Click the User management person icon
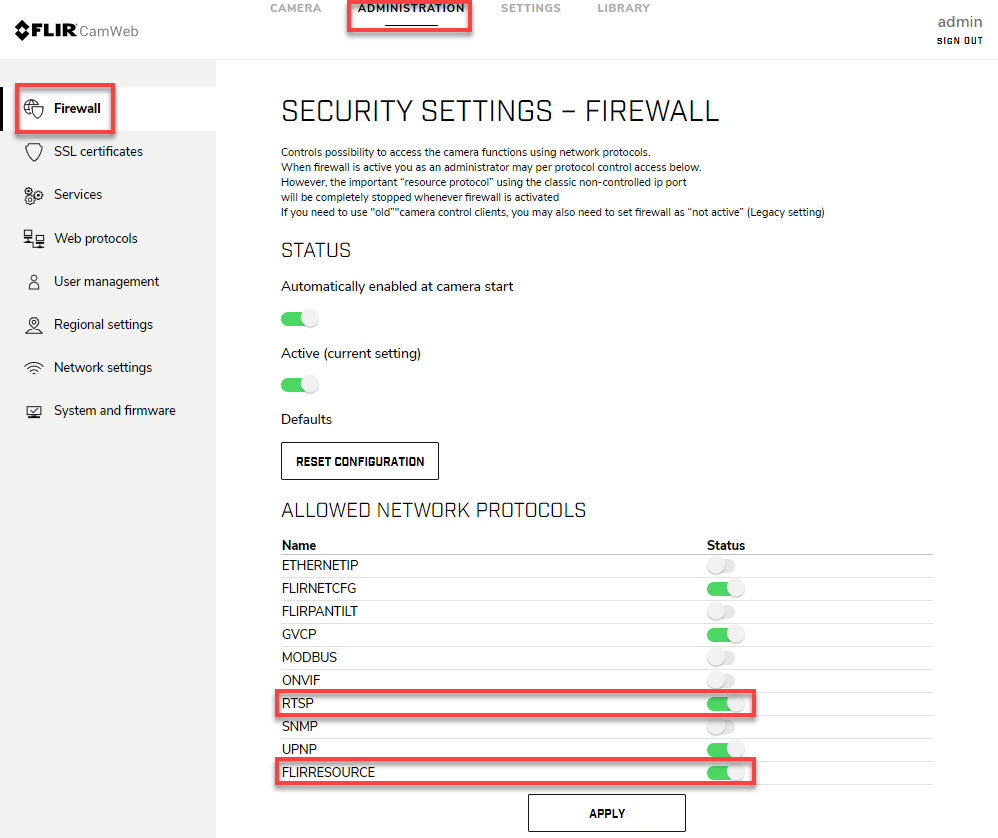 [34, 282]
